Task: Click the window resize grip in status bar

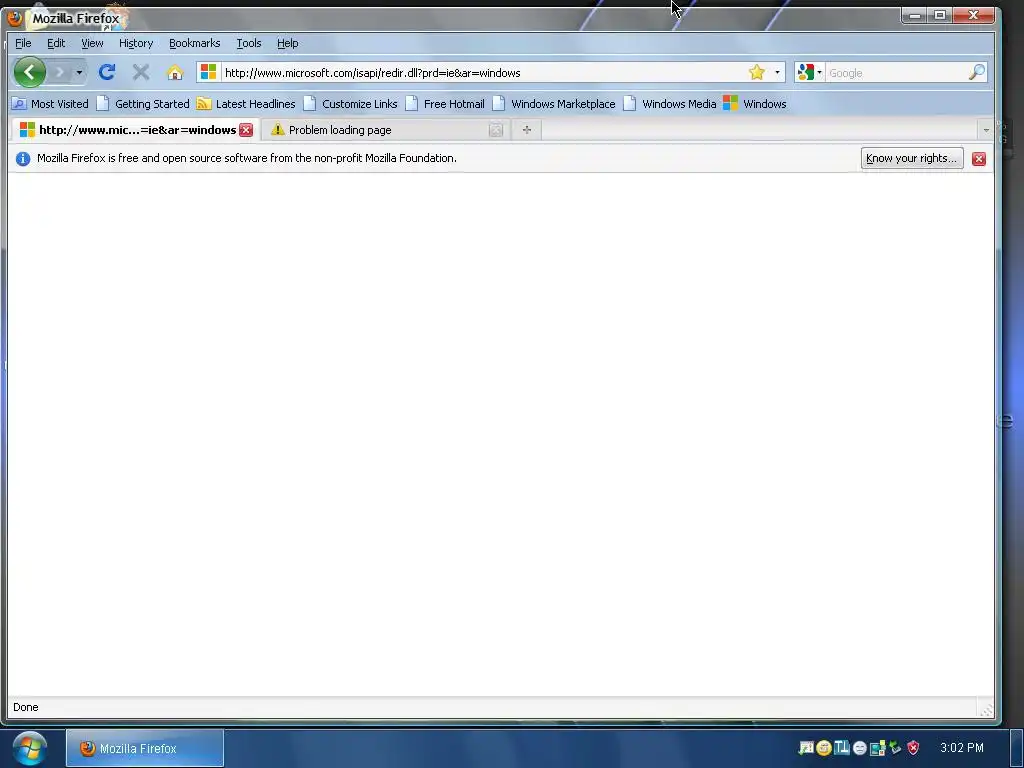Action: click(985, 709)
